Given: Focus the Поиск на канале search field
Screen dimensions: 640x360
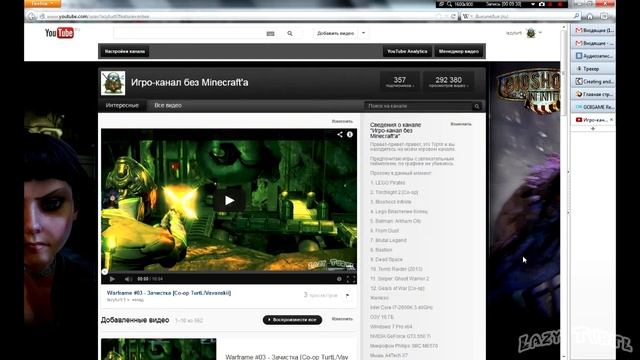Looking at the screenshot, I should pyautogui.click(x=418, y=106).
